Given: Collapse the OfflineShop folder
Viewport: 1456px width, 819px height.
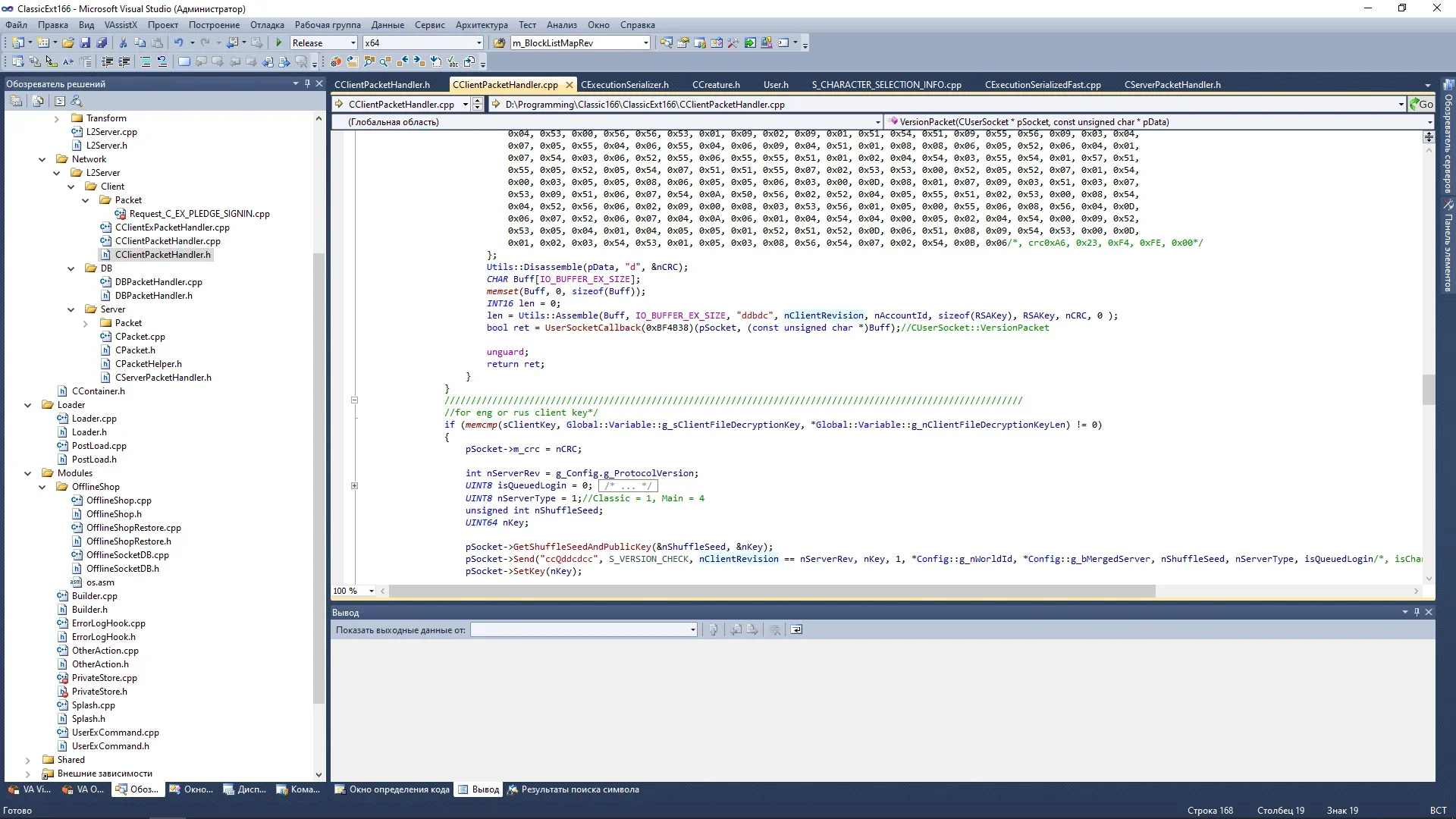Looking at the screenshot, I should click(x=42, y=487).
